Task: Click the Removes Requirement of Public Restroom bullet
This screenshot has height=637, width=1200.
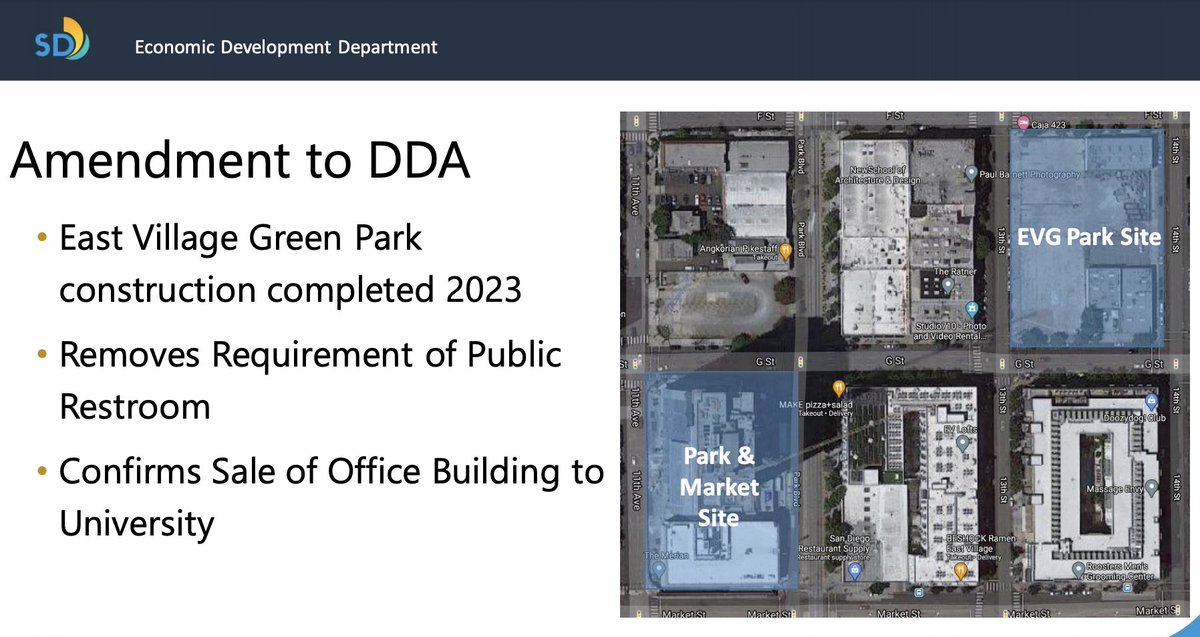Action: click(x=300, y=380)
